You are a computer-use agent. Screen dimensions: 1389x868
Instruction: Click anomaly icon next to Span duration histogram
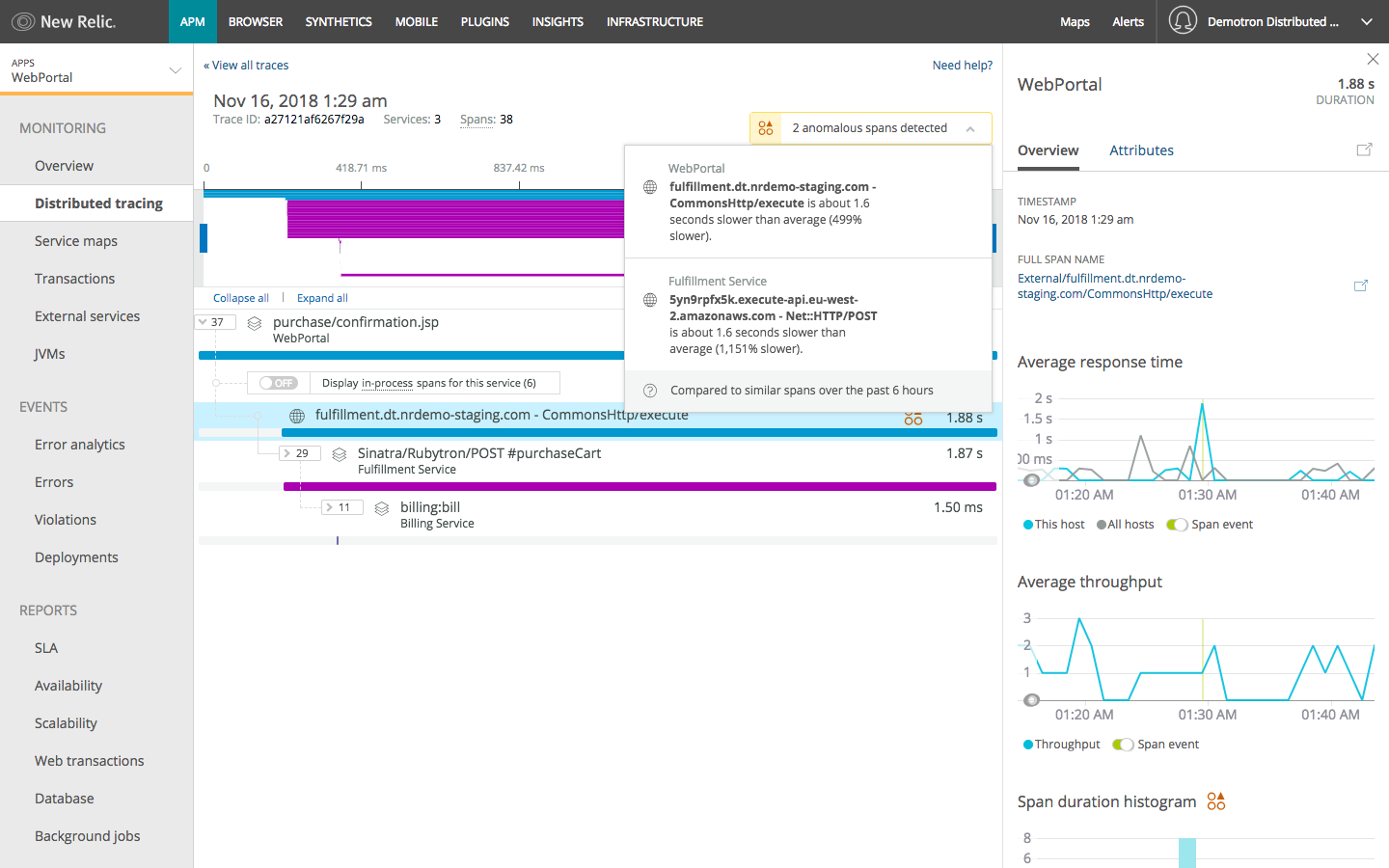(1216, 801)
